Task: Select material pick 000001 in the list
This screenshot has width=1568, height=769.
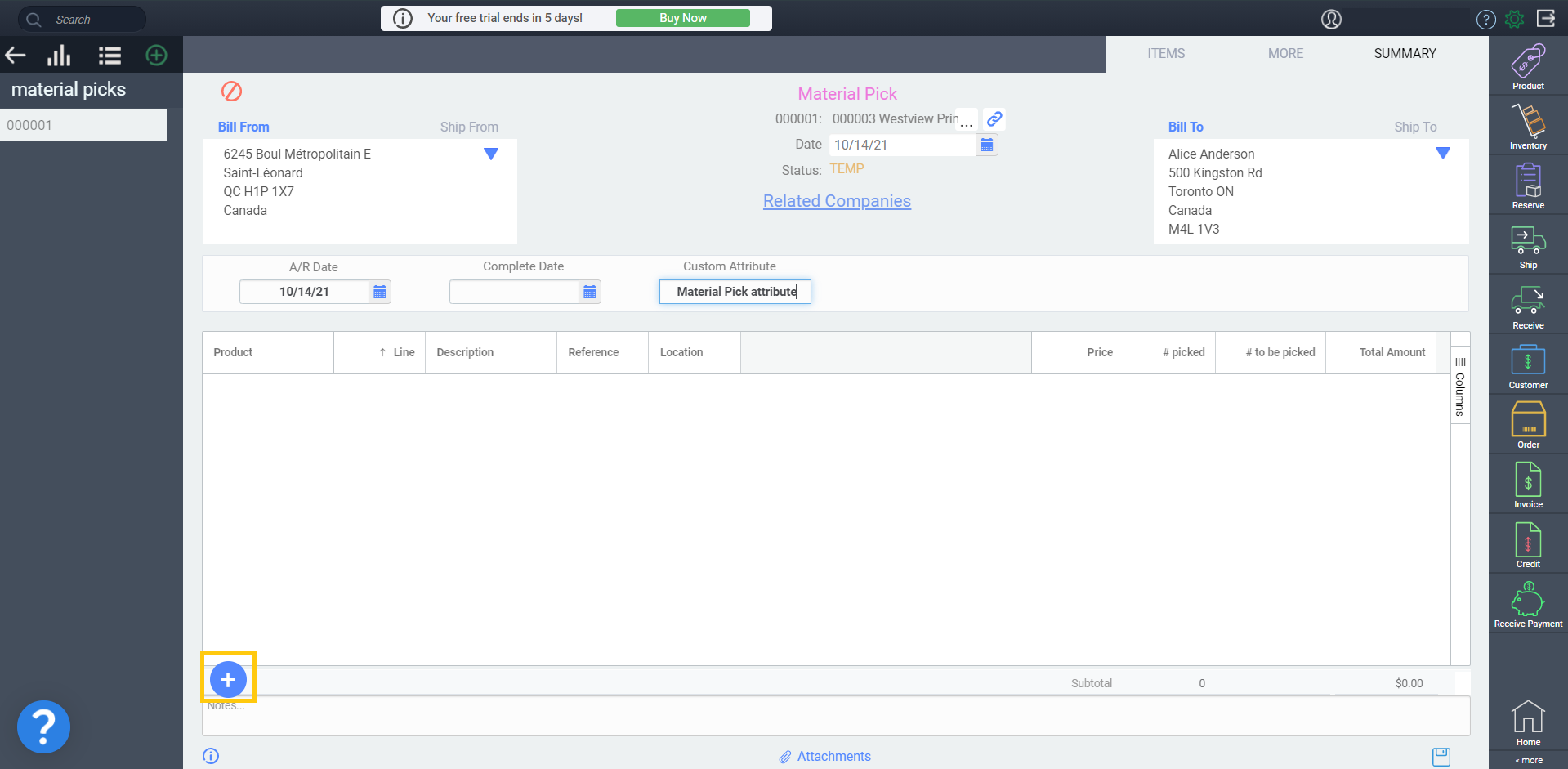Action: click(x=83, y=125)
